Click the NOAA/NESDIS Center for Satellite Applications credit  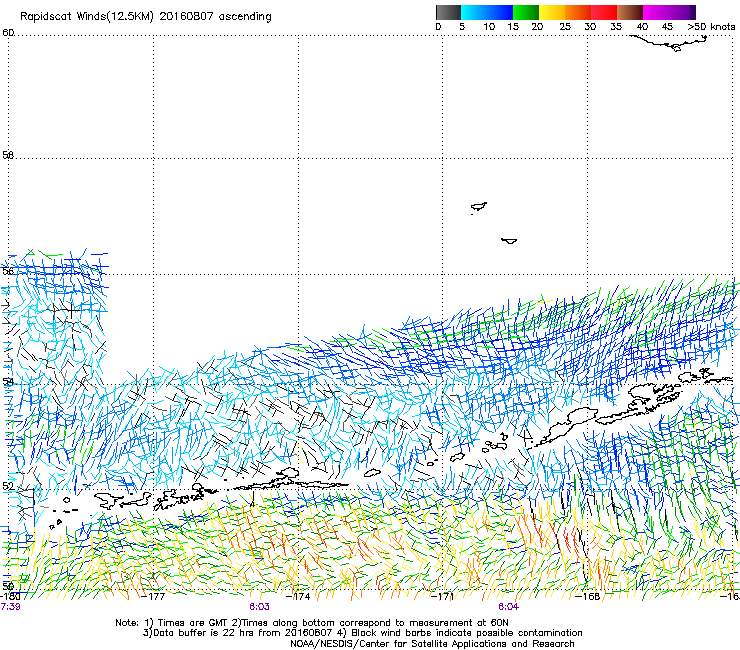(x=432, y=644)
